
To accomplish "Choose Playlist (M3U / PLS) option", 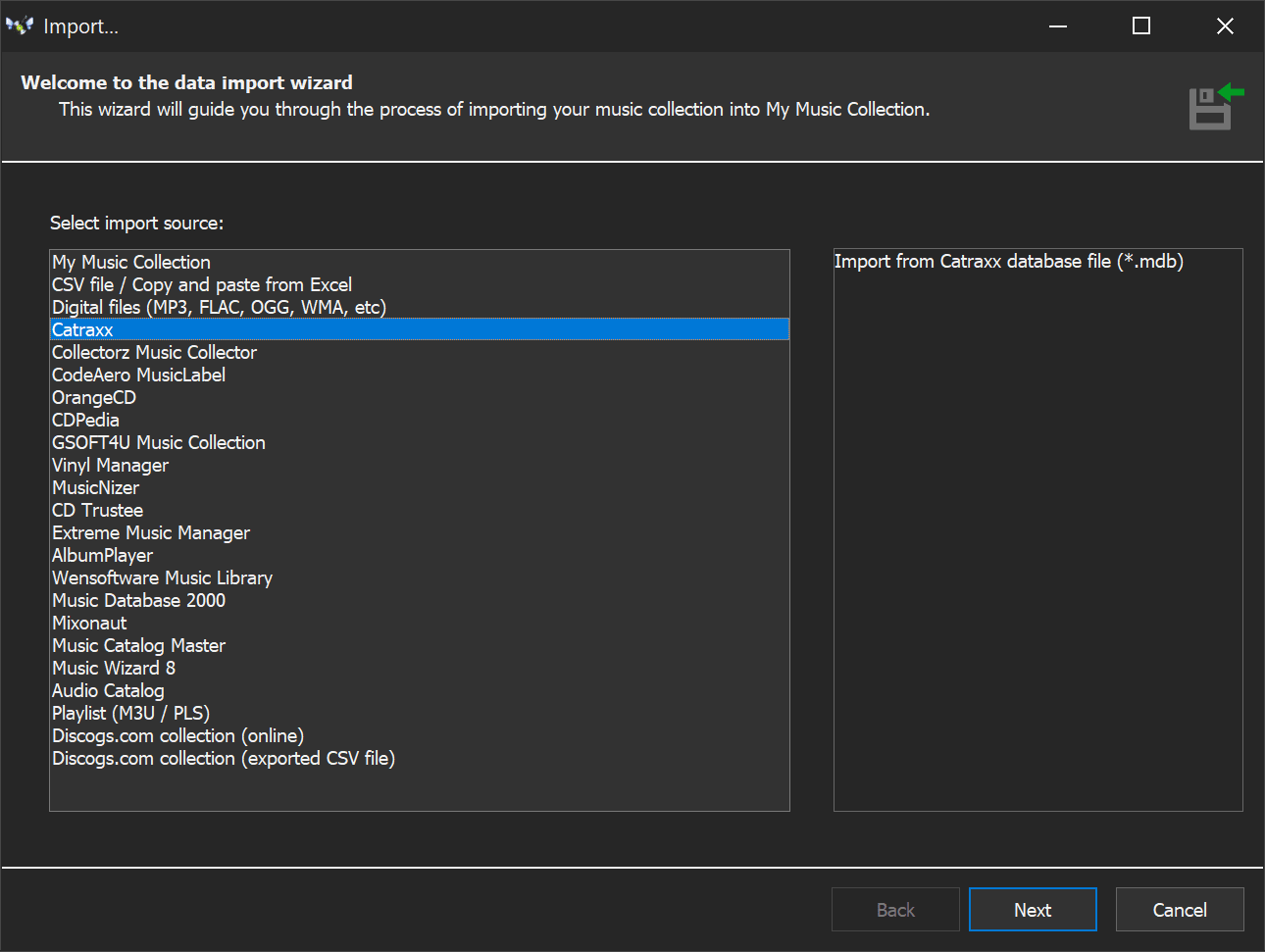I will (130, 713).
